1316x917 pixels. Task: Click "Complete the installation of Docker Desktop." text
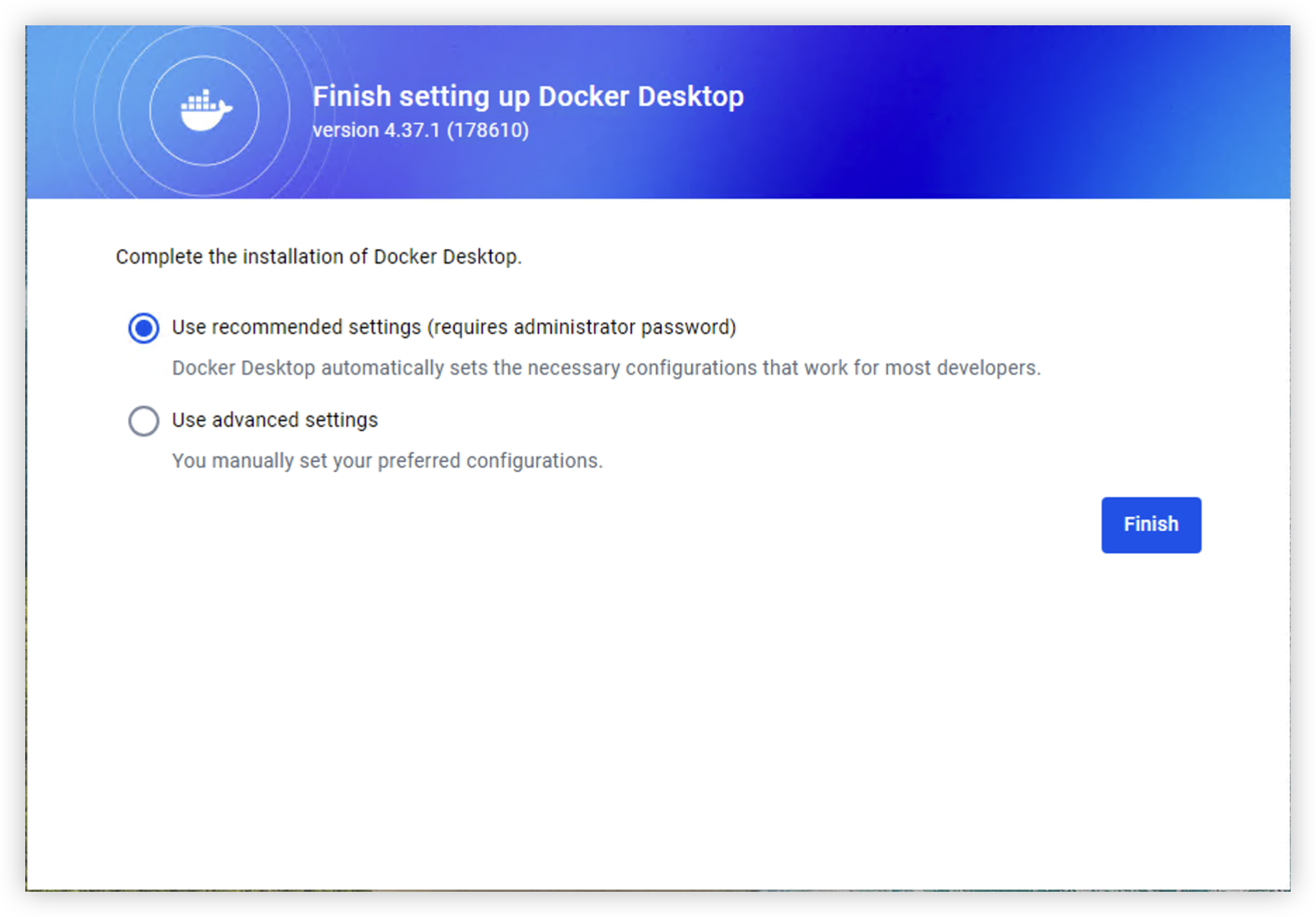[x=318, y=257]
